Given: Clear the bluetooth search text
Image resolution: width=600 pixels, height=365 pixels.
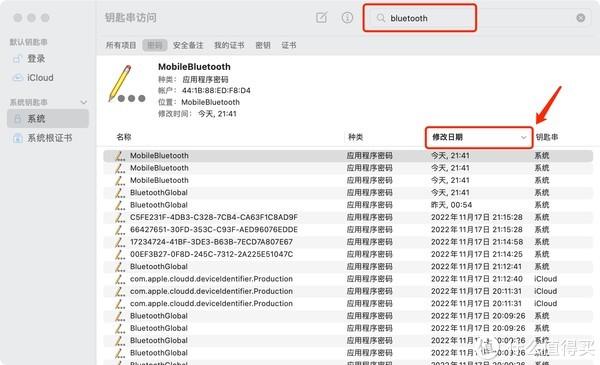Looking at the screenshot, I should pyautogui.click(x=580, y=18).
